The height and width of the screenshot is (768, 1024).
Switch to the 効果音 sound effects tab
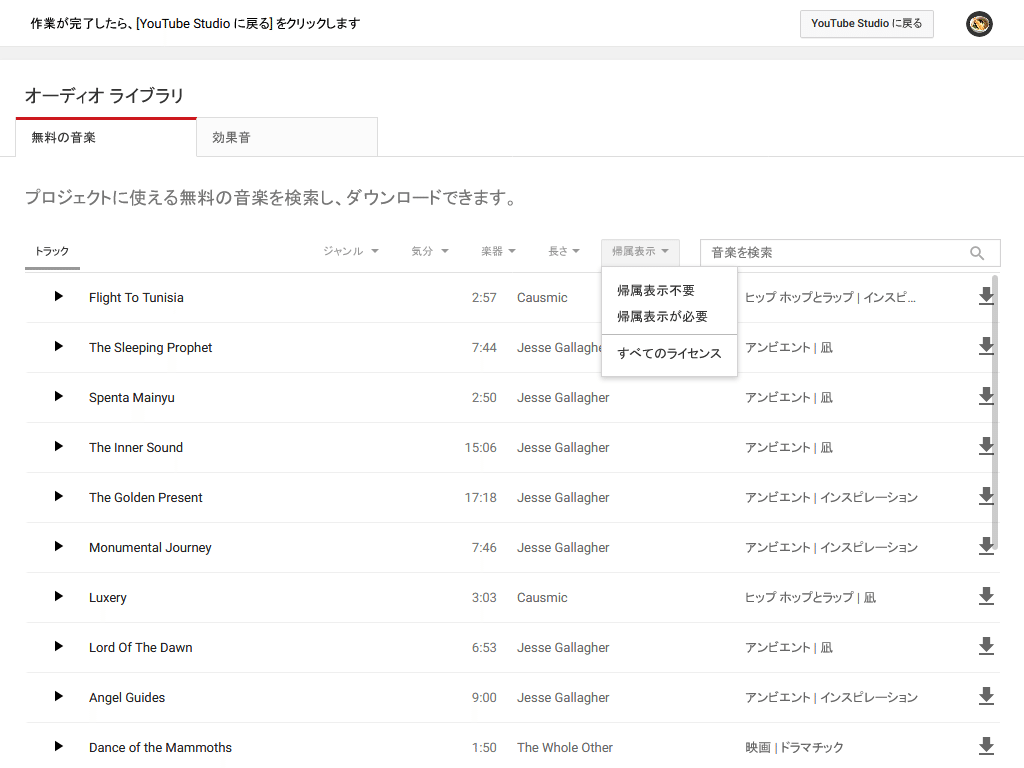click(x=287, y=137)
